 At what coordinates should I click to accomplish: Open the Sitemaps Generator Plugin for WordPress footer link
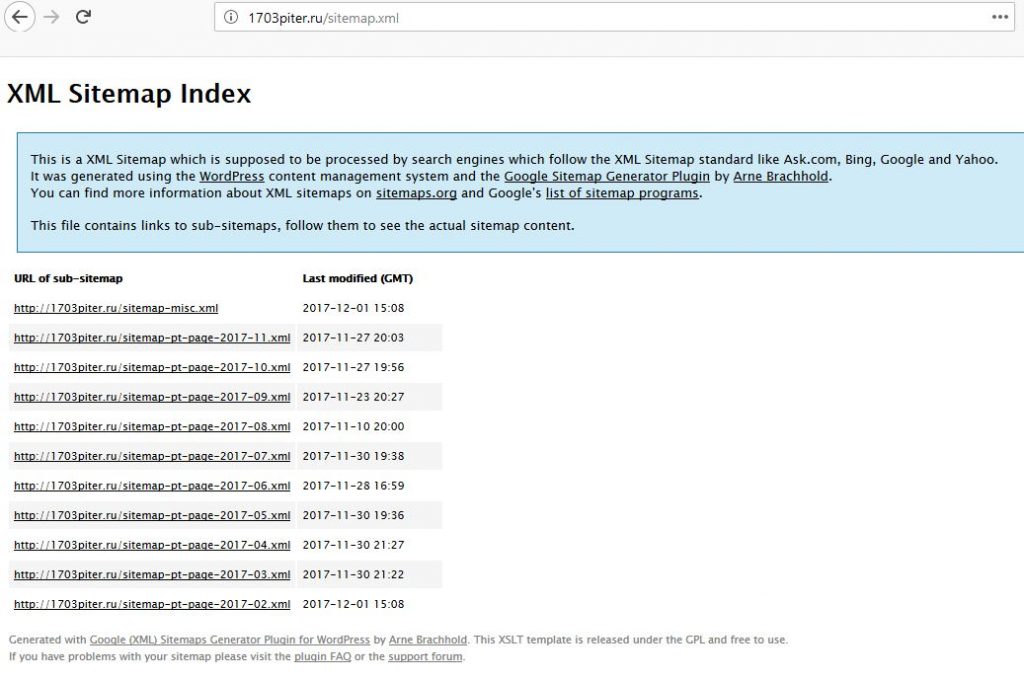(230, 640)
